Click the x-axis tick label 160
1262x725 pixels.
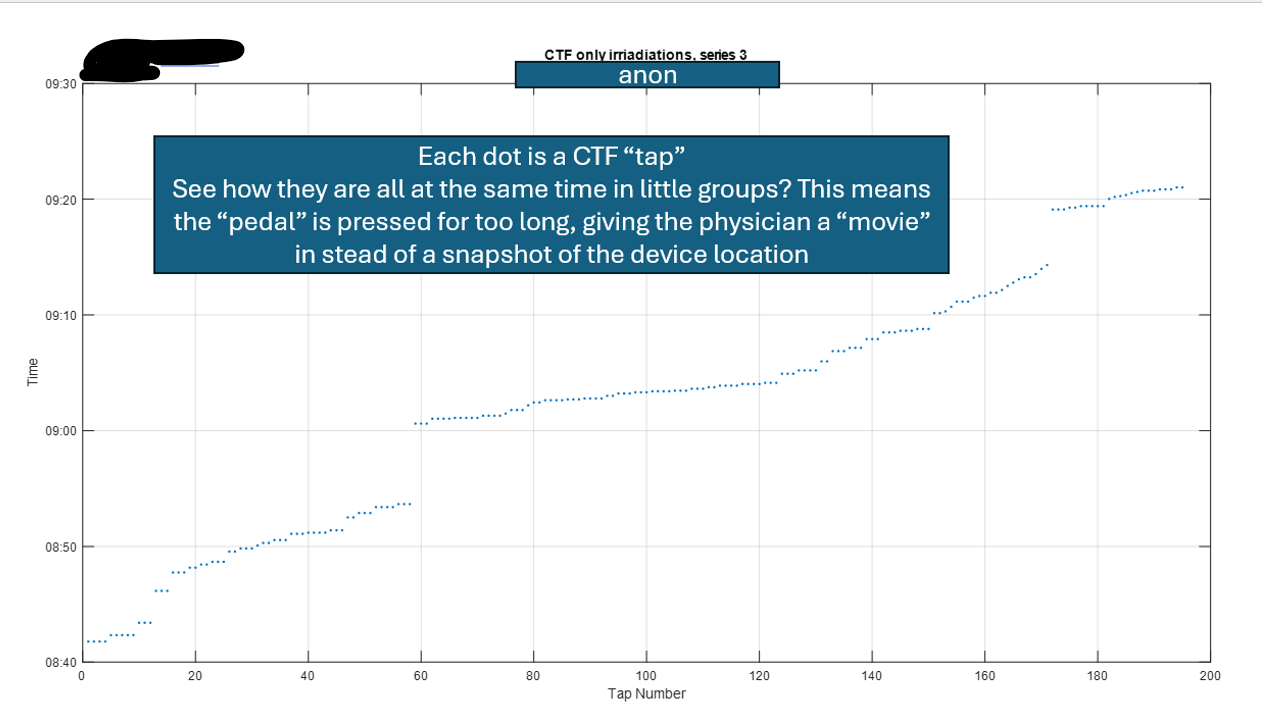click(x=985, y=676)
